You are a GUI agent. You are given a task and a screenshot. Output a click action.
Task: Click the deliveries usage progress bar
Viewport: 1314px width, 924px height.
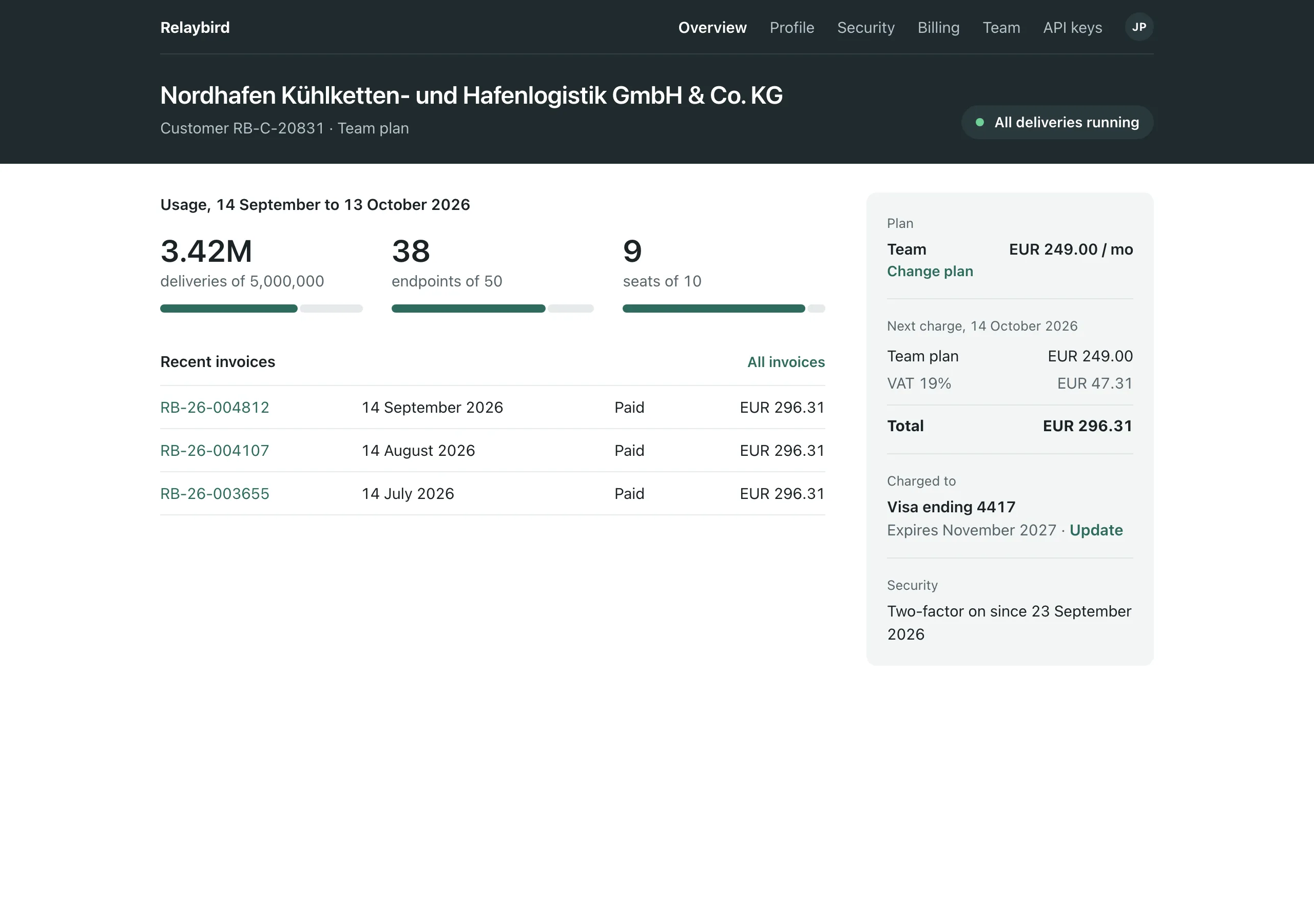(262, 309)
